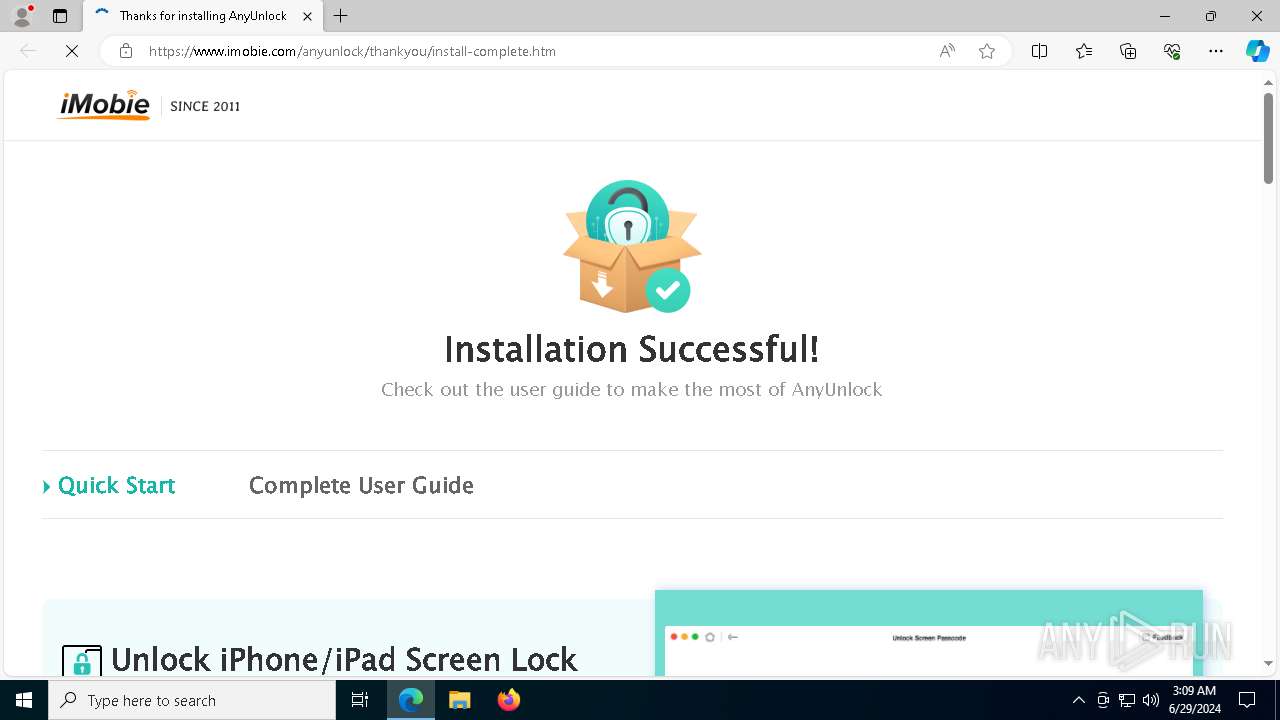Viewport: 1280px width, 720px height.
Task: Open the Favorites list
Action: tap(1084, 51)
